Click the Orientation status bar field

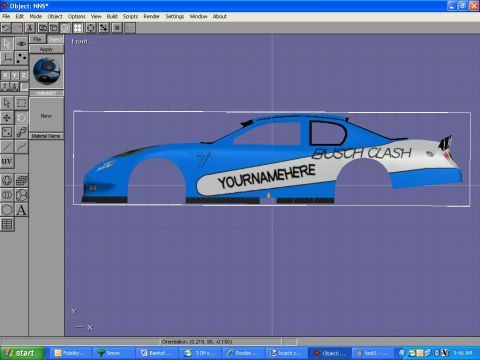(221, 342)
